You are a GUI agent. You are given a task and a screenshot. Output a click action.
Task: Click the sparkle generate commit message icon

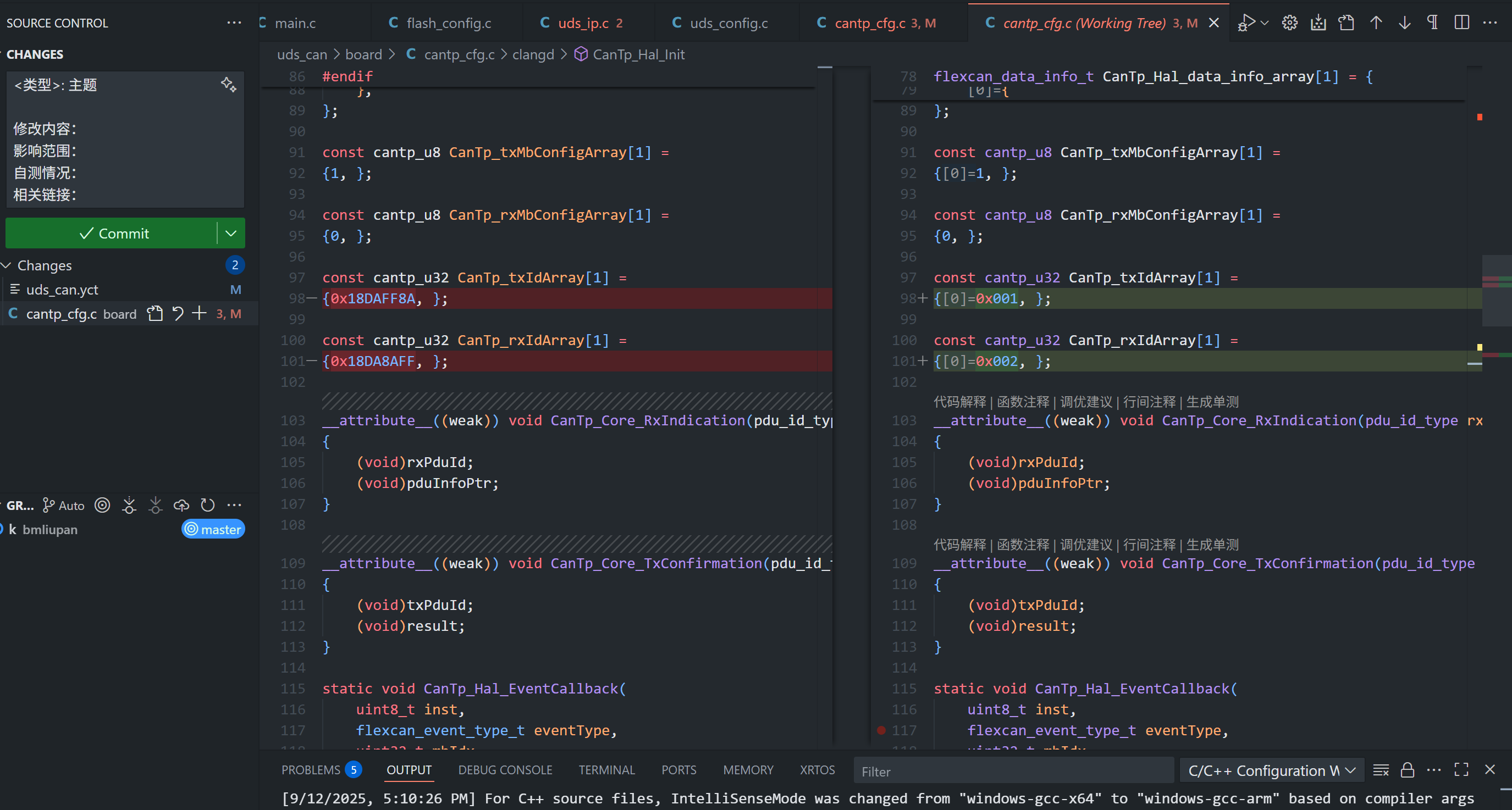coord(228,85)
